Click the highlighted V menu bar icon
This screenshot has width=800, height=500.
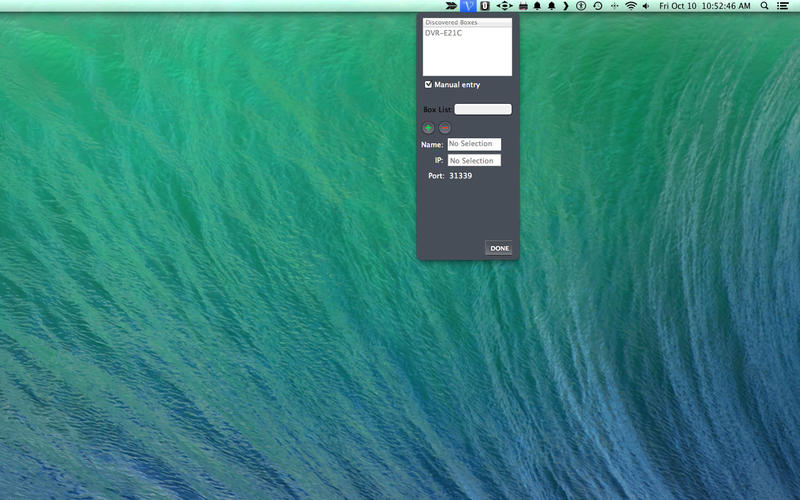(468, 6)
